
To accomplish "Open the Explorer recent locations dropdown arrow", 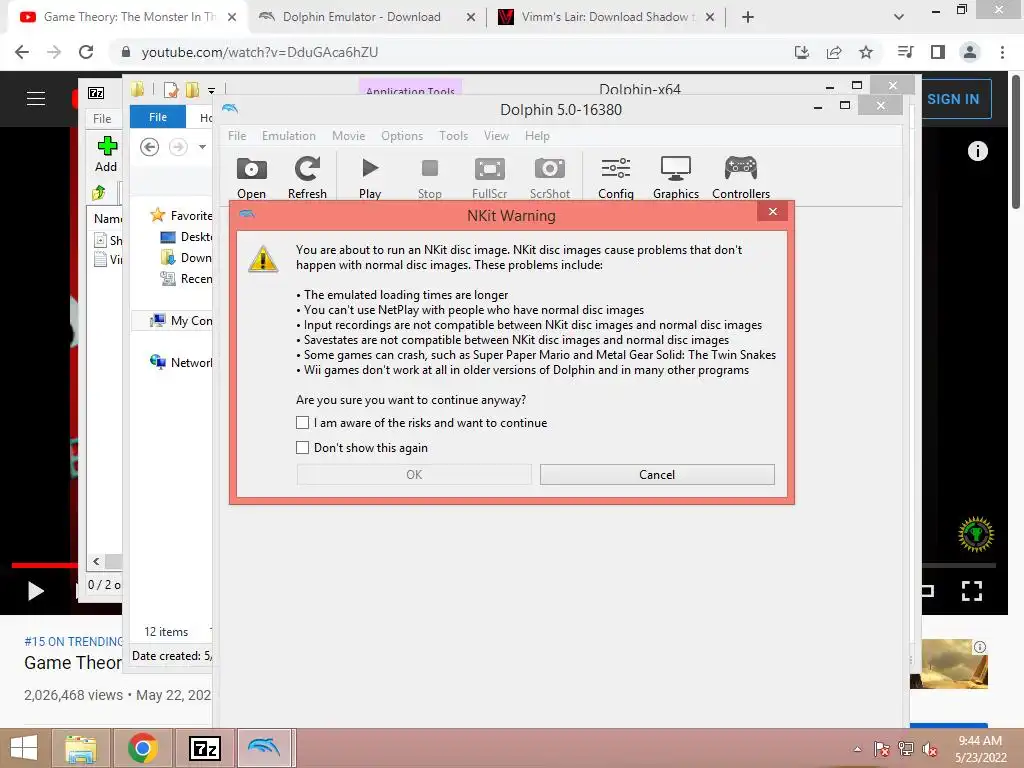I will 202,147.
